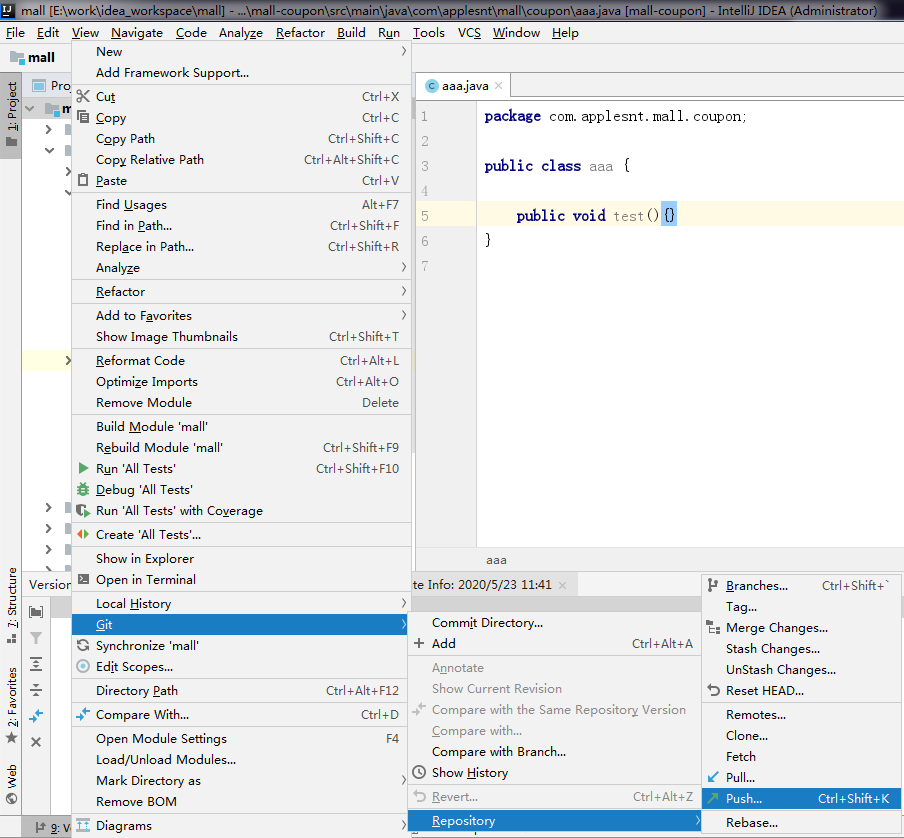Click the Push green arrow icon
The width and height of the screenshot is (904, 838).
[713, 798]
